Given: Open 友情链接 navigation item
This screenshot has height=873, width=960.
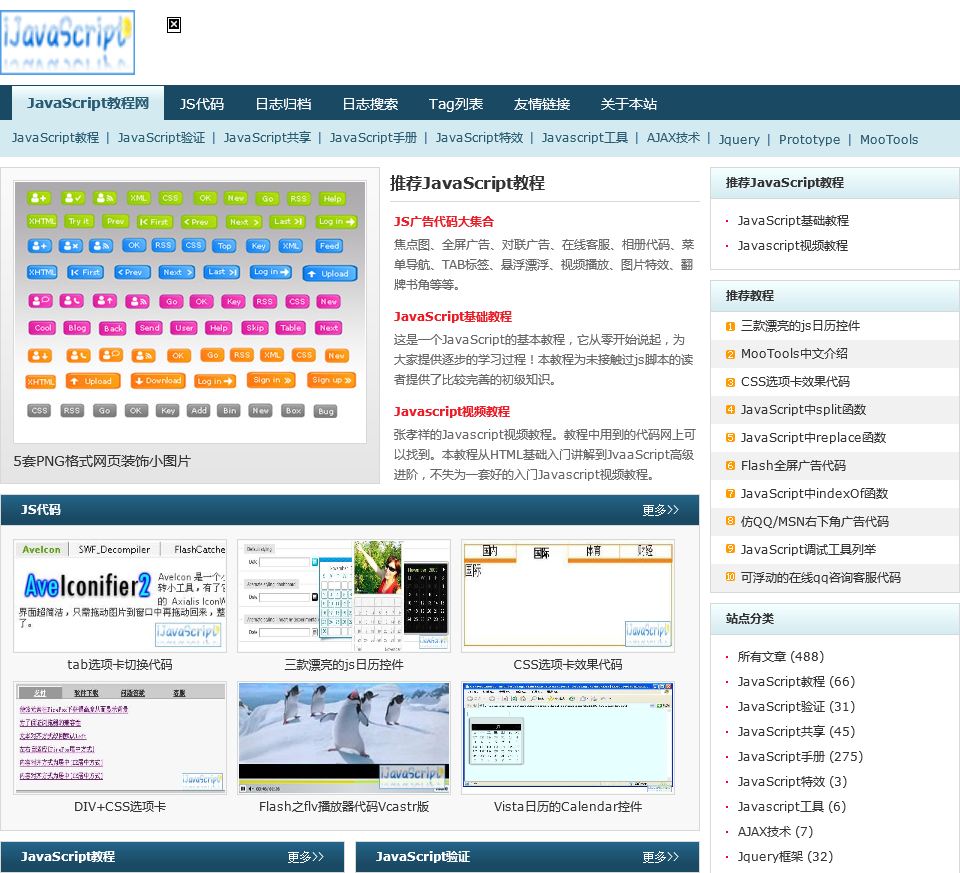Looking at the screenshot, I should coord(542,104).
